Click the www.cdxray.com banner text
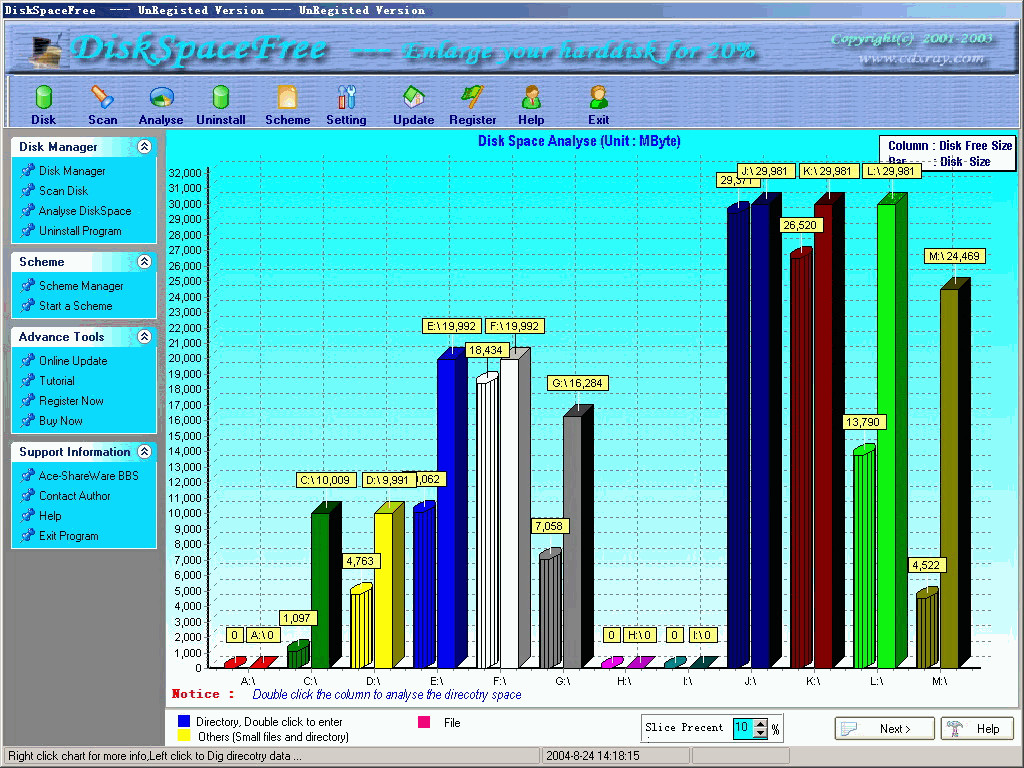Screen dimensions: 1024x768 coord(921,59)
